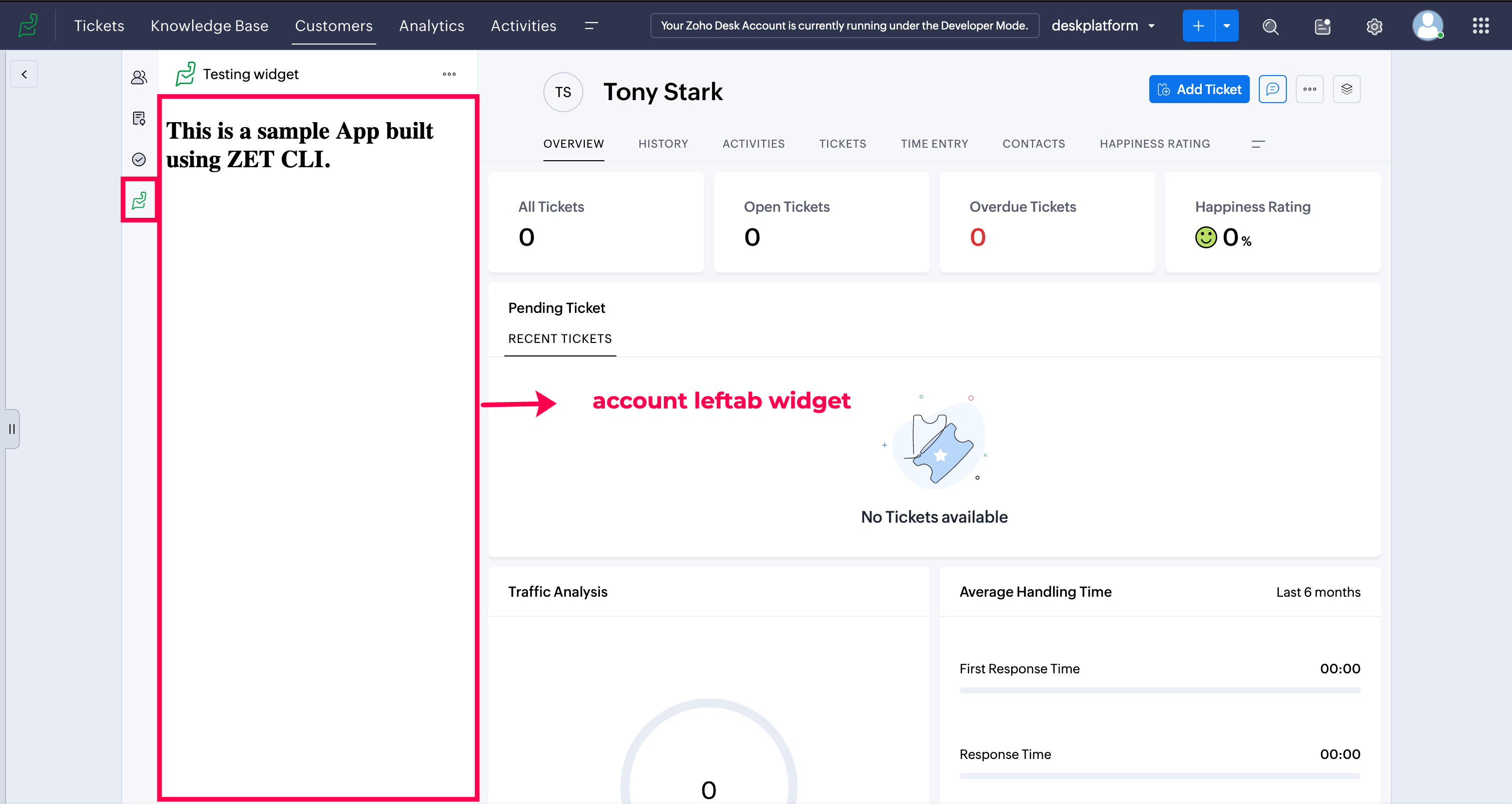Open the notifications panel icon

pyautogui.click(x=1322, y=26)
